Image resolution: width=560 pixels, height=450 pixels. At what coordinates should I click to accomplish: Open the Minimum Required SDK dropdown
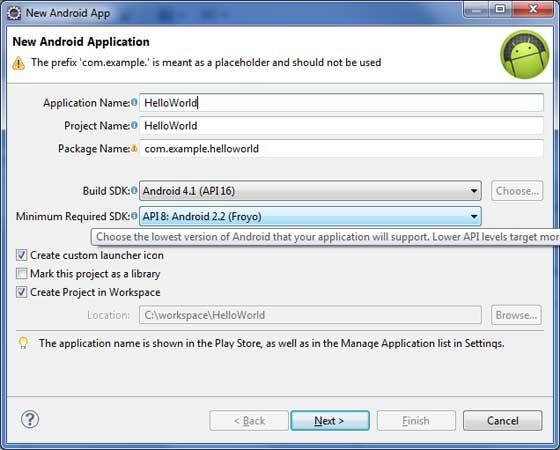point(310,216)
